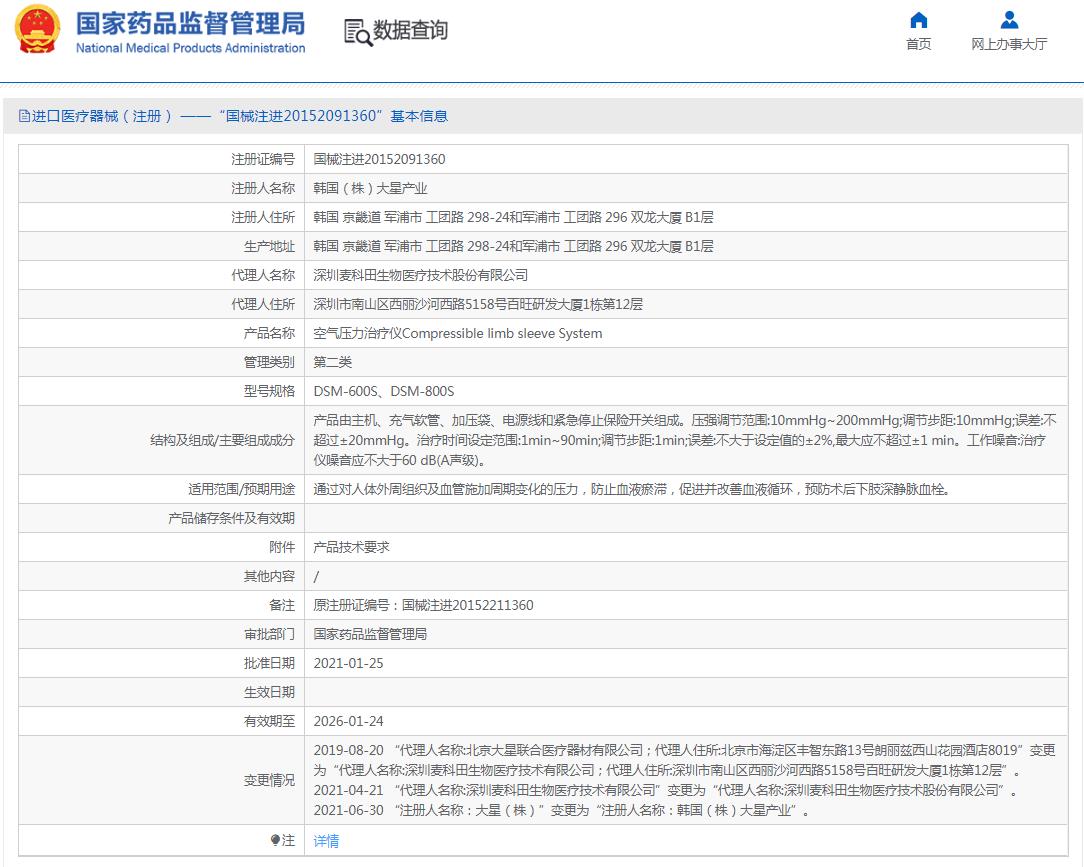1084x867 pixels.
Task: Click the expiry date 2026-01-24
Action: click(x=348, y=721)
